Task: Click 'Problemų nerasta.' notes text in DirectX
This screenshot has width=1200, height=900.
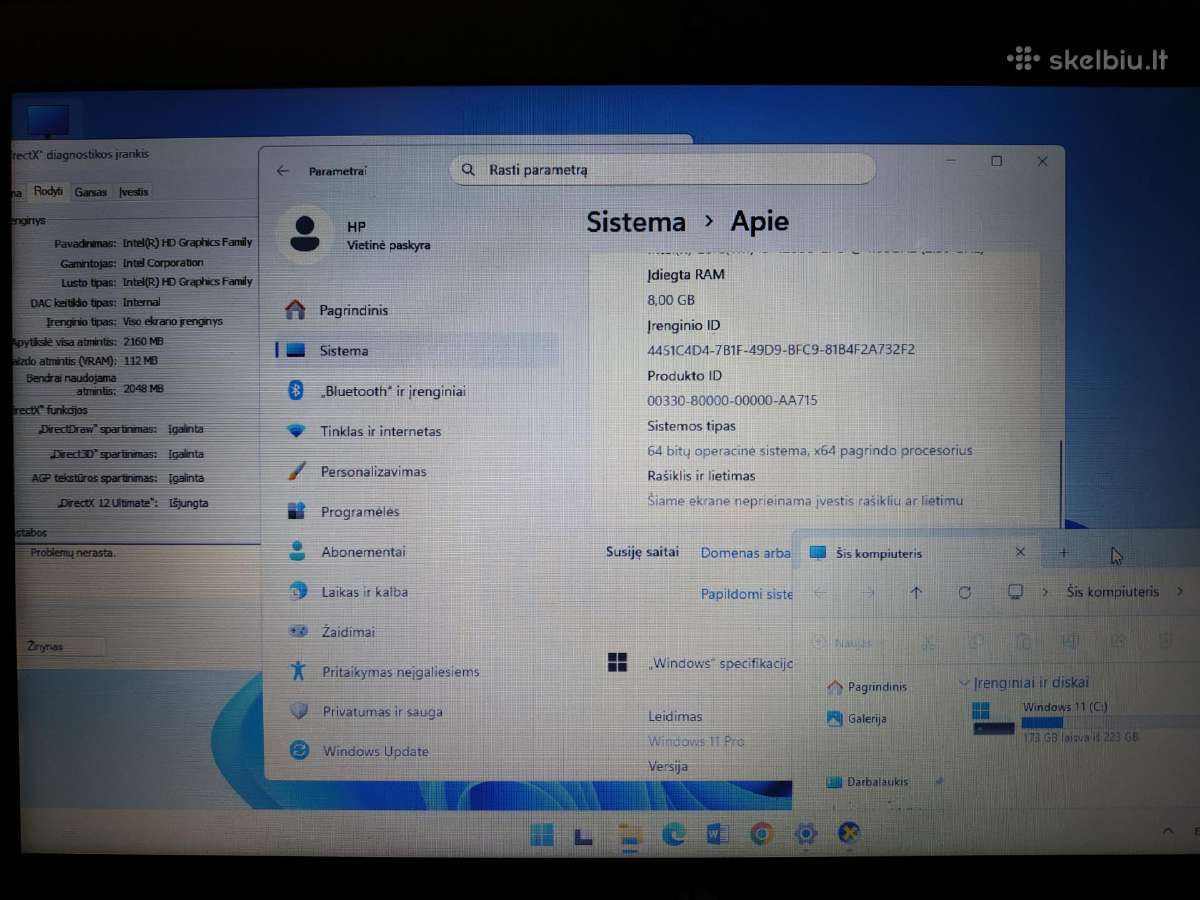Action: 72,552
